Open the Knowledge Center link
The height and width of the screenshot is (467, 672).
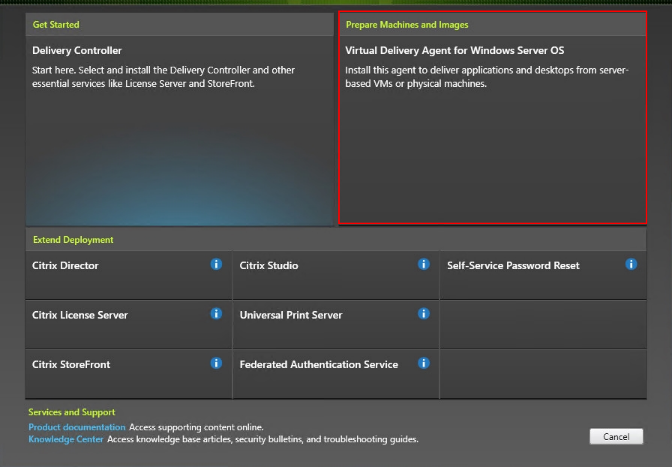[x=66, y=439]
